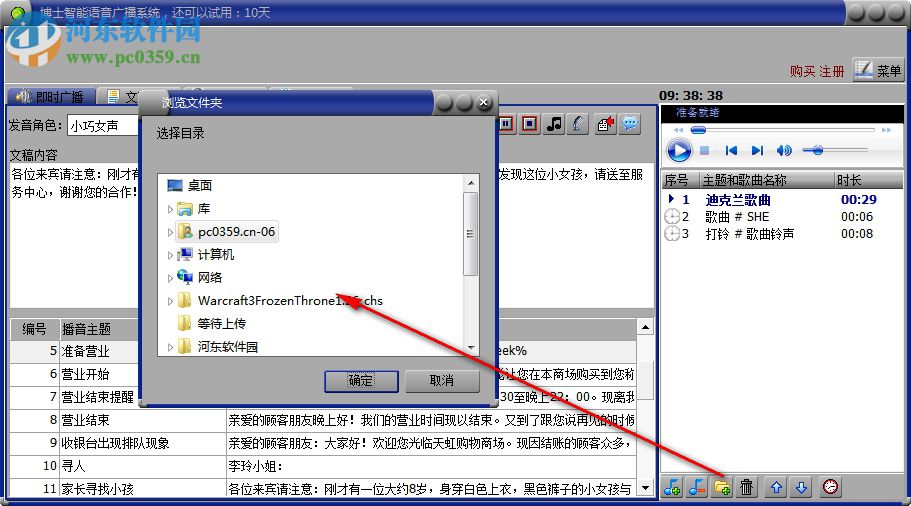Switch to the 即时广播 tab
The width and height of the screenshot is (911, 506).
pyautogui.click(x=51, y=96)
